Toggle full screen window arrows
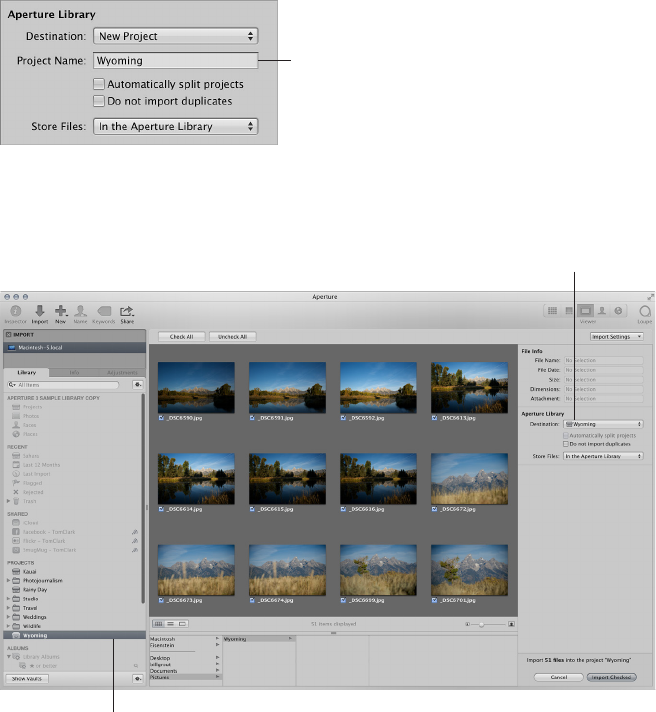 click(650, 297)
